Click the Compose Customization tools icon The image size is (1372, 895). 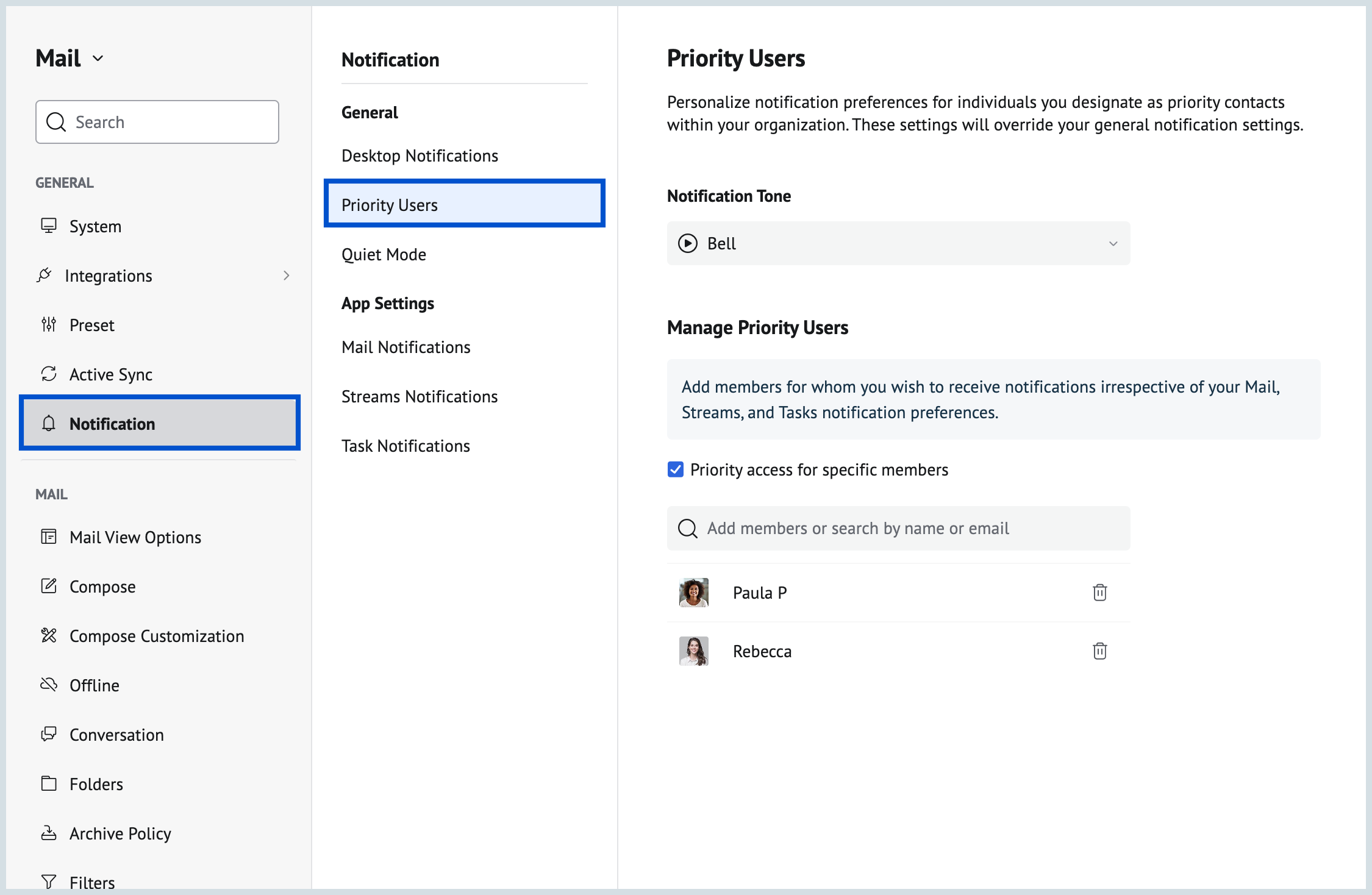click(49, 635)
